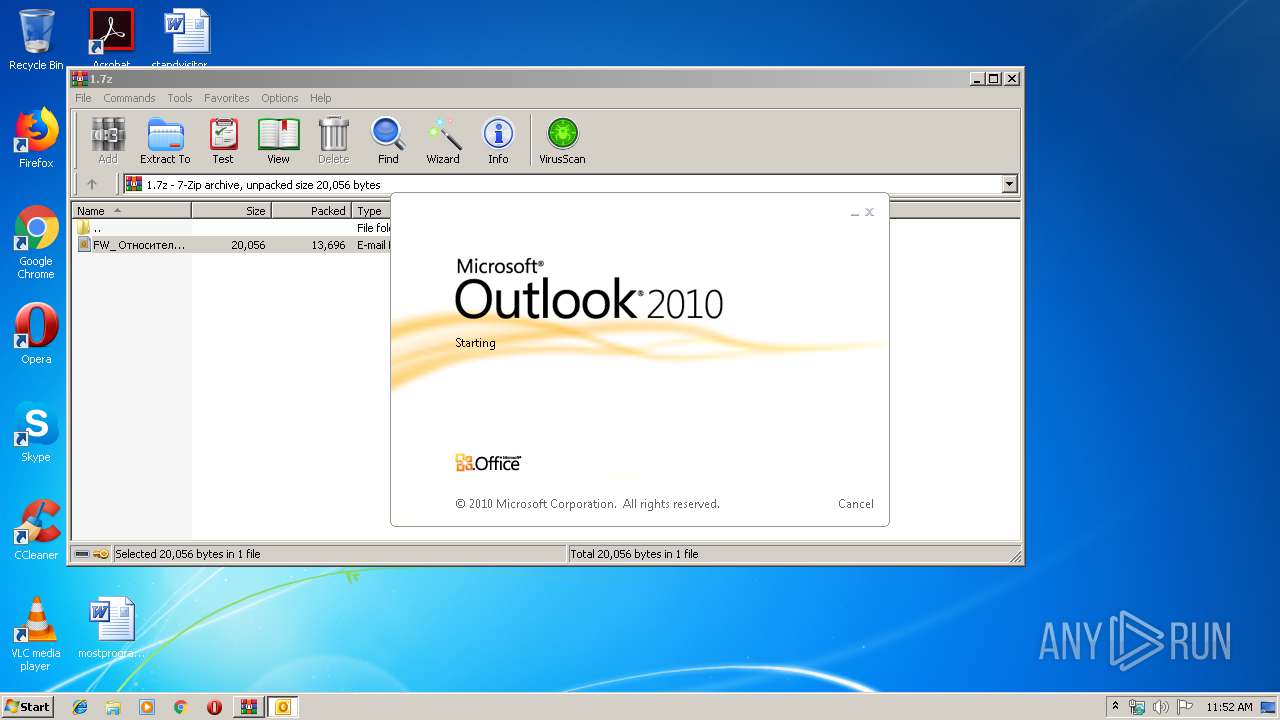Show hidden tray icons arrow
This screenshot has height=720, width=1280.
[x=1116, y=707]
